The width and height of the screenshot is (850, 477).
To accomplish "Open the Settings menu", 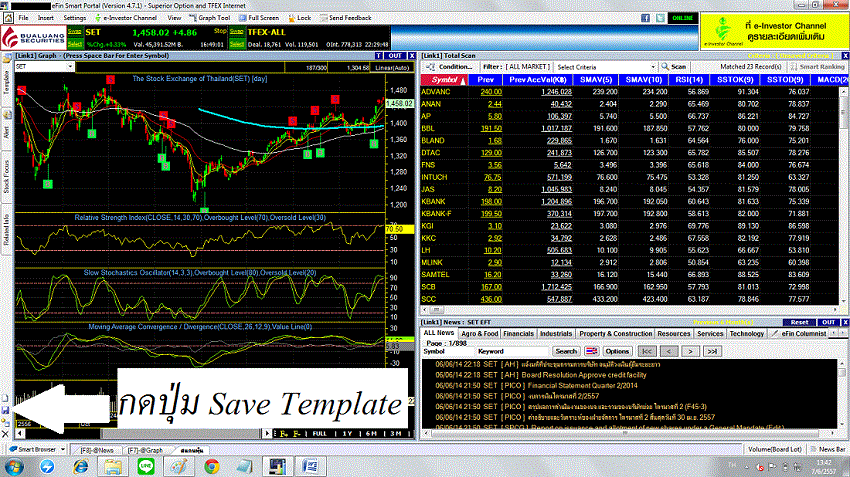I will click(75, 18).
